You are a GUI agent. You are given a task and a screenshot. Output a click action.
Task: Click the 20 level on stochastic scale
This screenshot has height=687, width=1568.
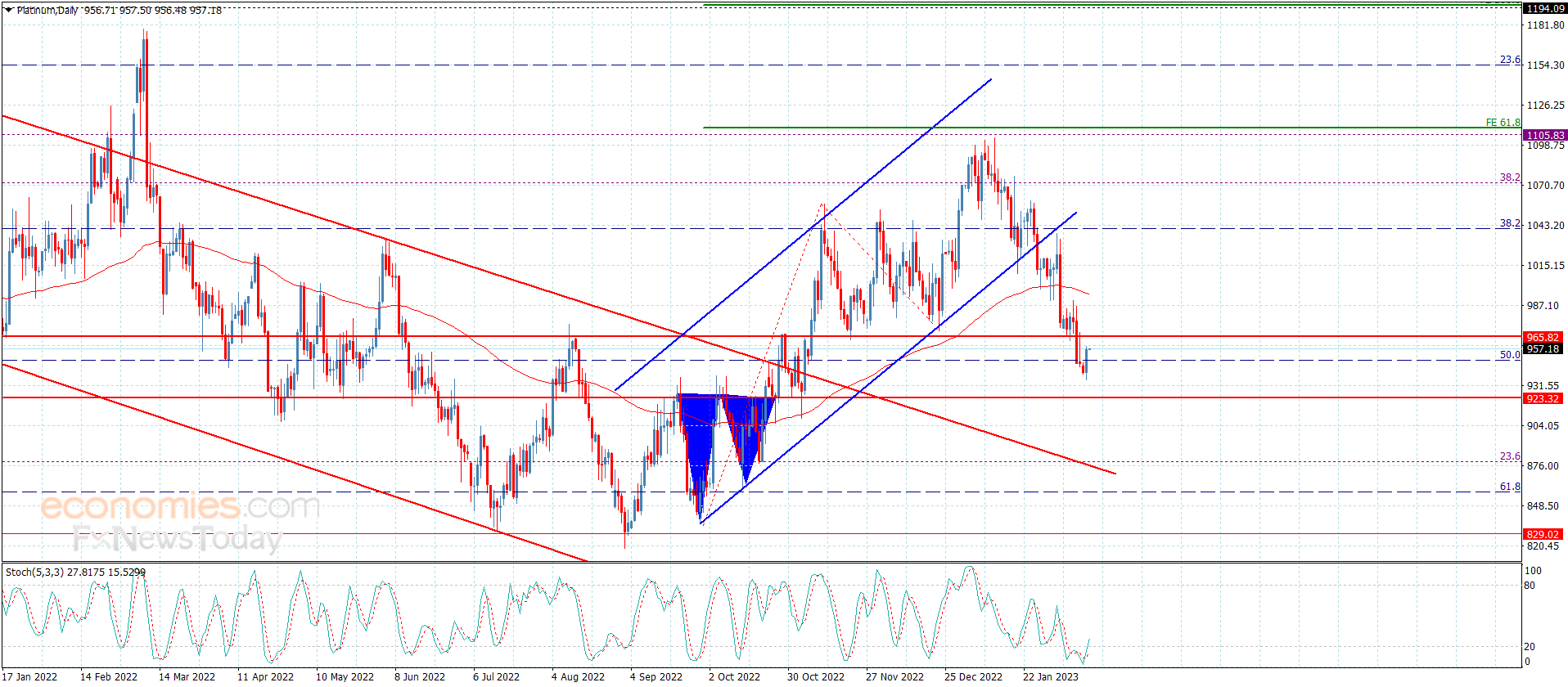tap(1530, 647)
